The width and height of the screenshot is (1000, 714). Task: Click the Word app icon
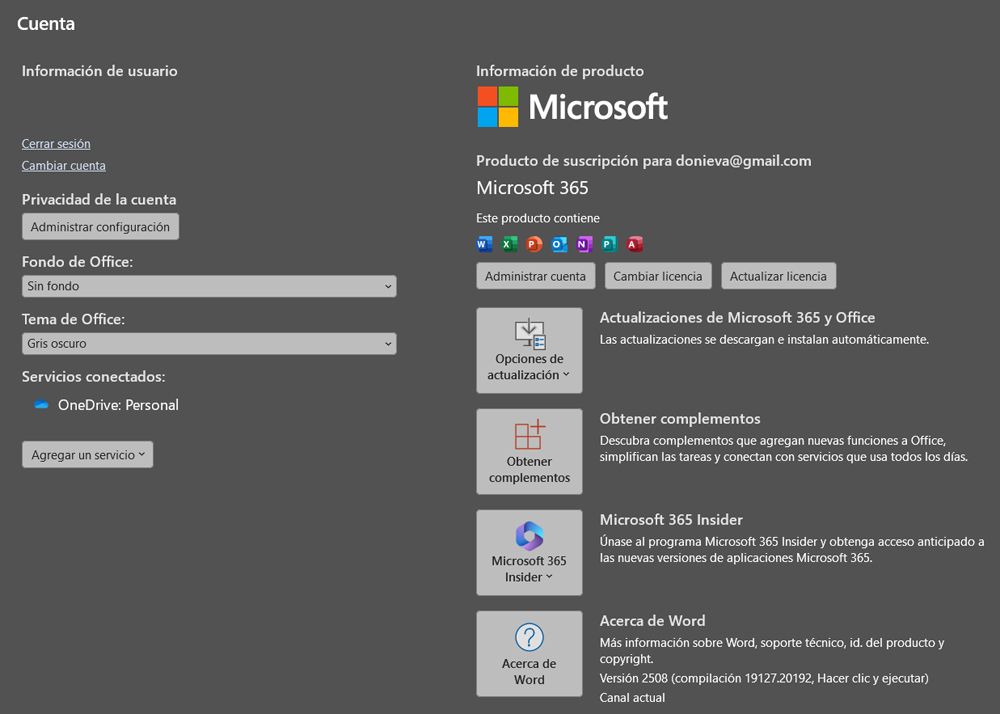pos(484,243)
